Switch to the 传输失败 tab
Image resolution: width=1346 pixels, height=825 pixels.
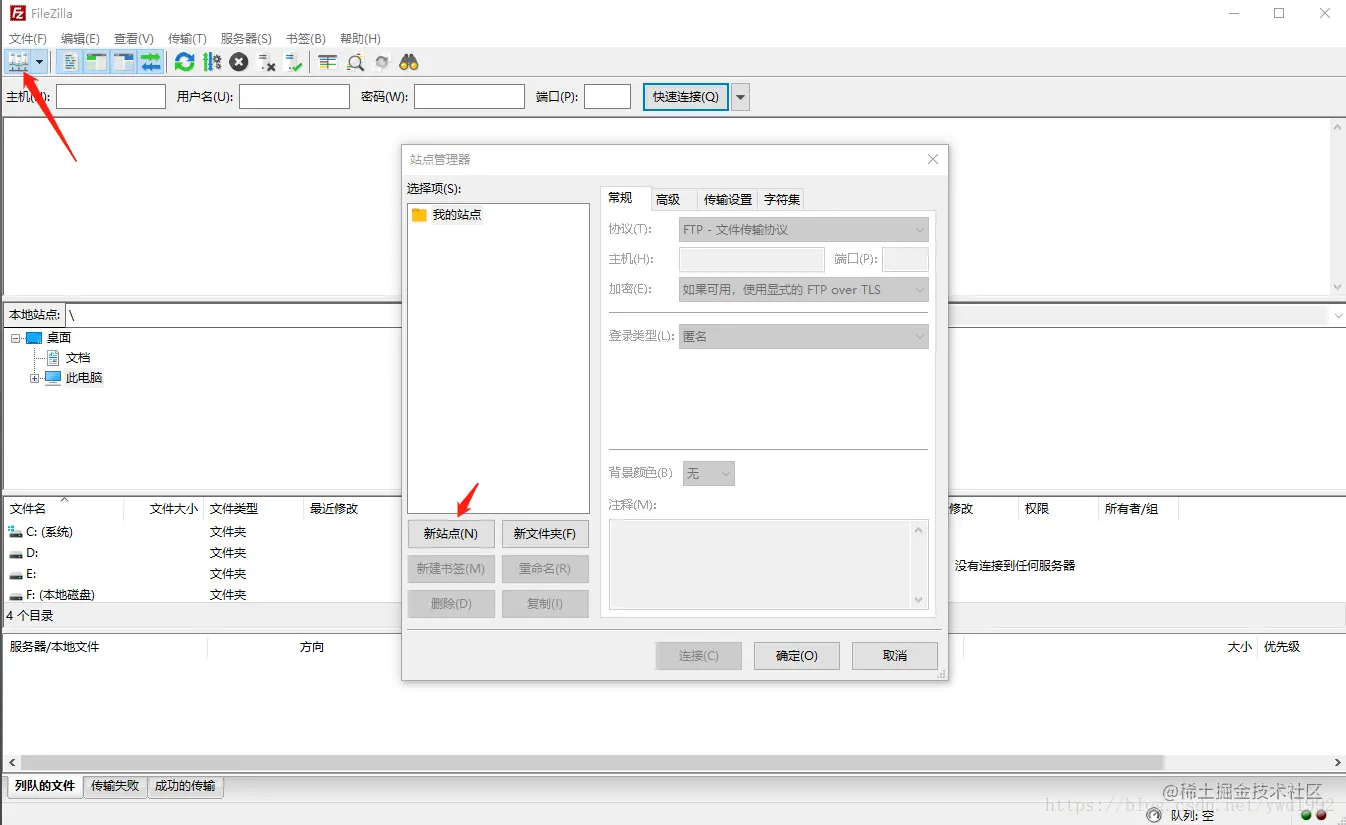coord(115,786)
